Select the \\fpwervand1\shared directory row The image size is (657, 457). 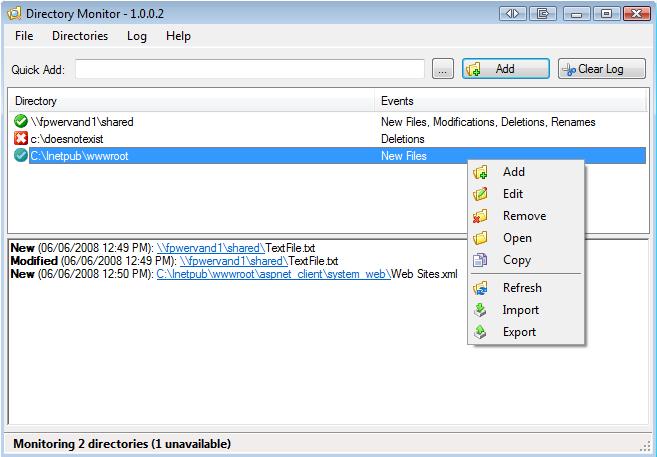328,121
